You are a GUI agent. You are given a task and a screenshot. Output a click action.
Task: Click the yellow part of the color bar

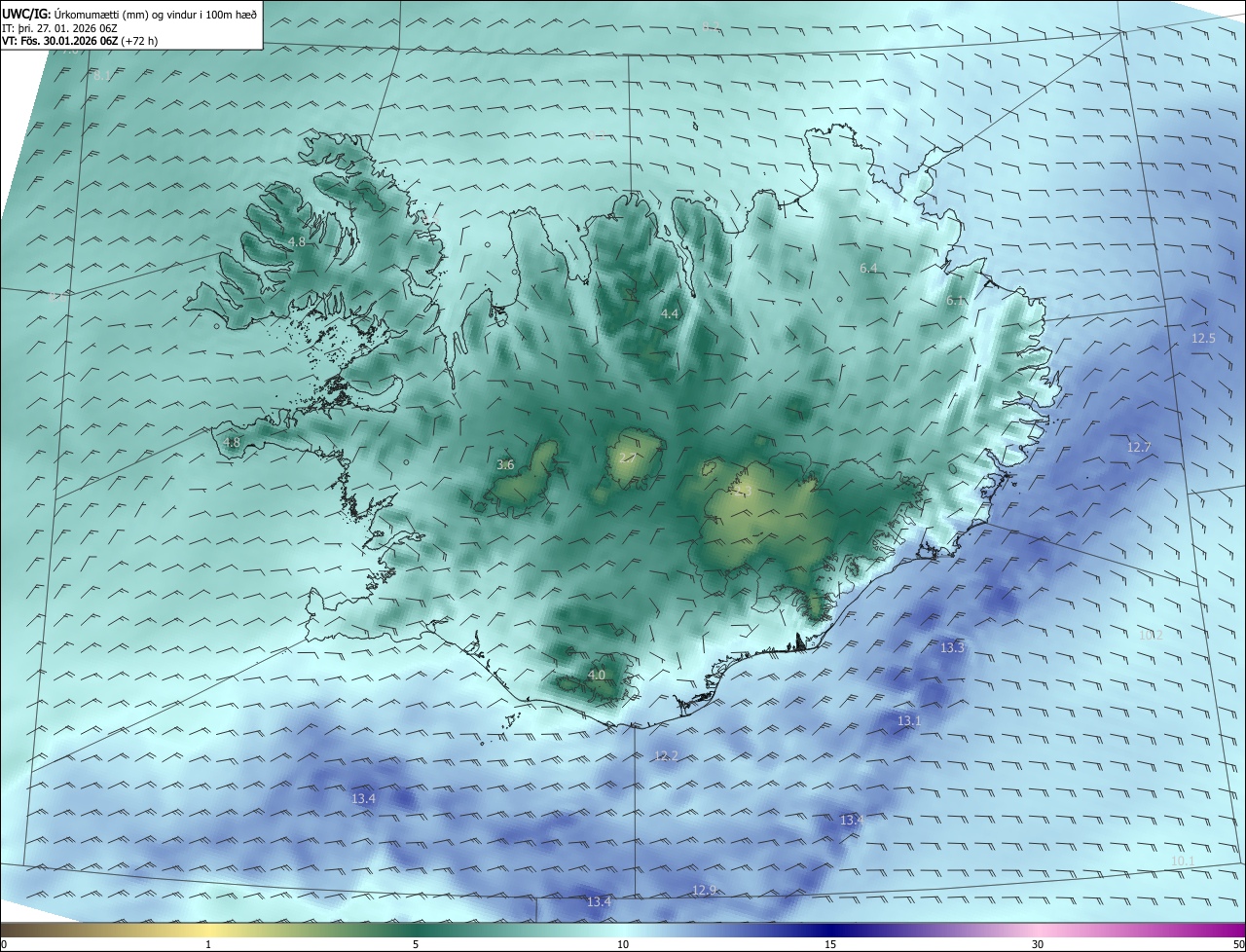[x=208, y=931]
